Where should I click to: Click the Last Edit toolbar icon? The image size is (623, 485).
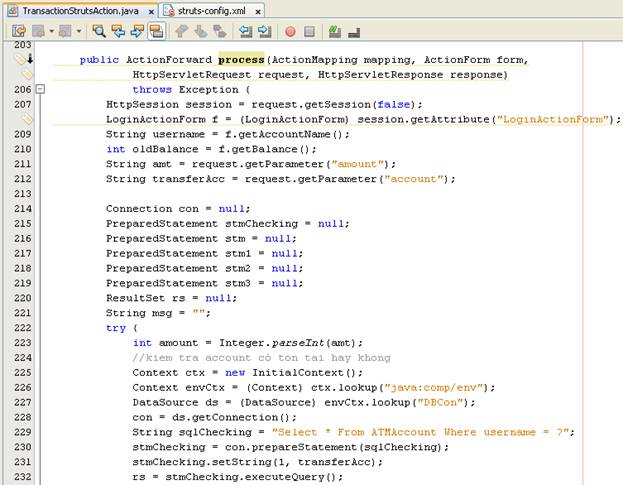click(x=18, y=31)
